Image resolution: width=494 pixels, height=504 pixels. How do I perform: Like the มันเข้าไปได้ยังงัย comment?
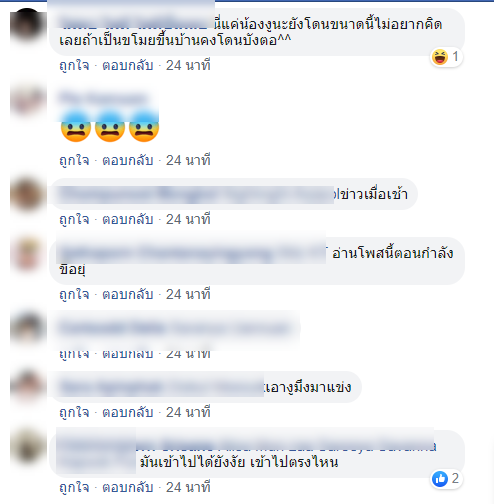tap(74, 487)
